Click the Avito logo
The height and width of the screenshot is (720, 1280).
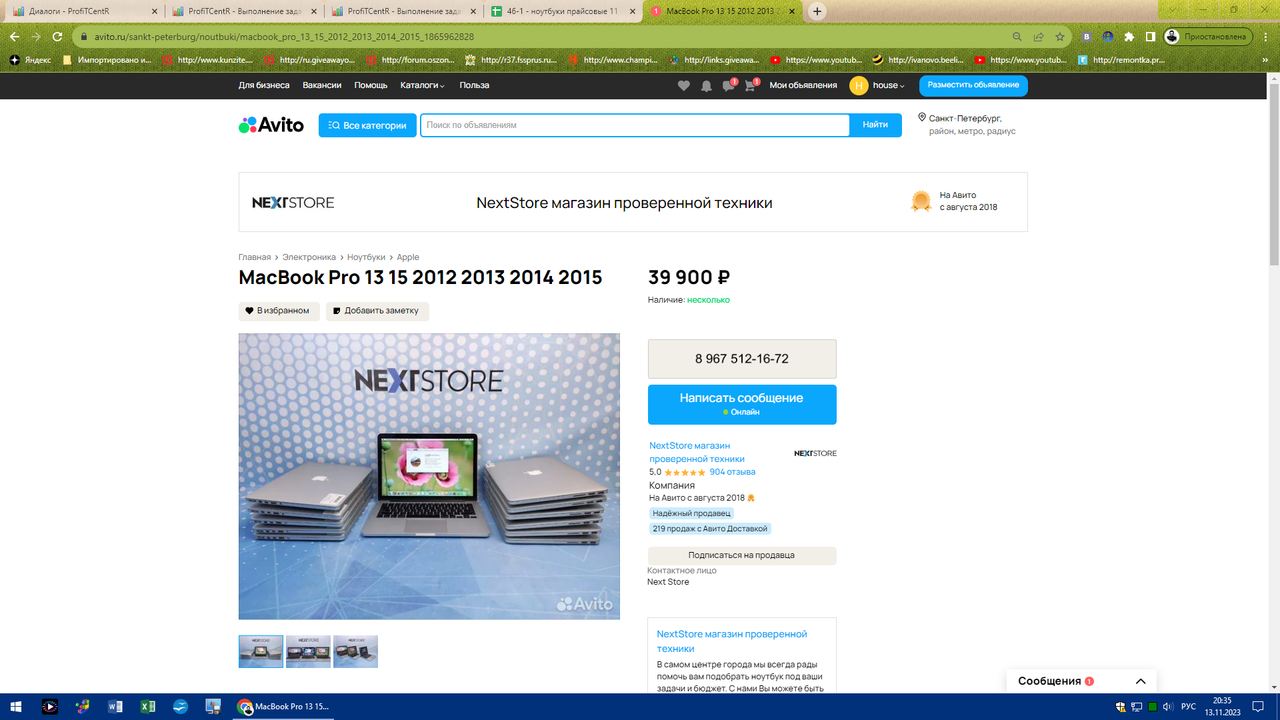click(x=271, y=125)
